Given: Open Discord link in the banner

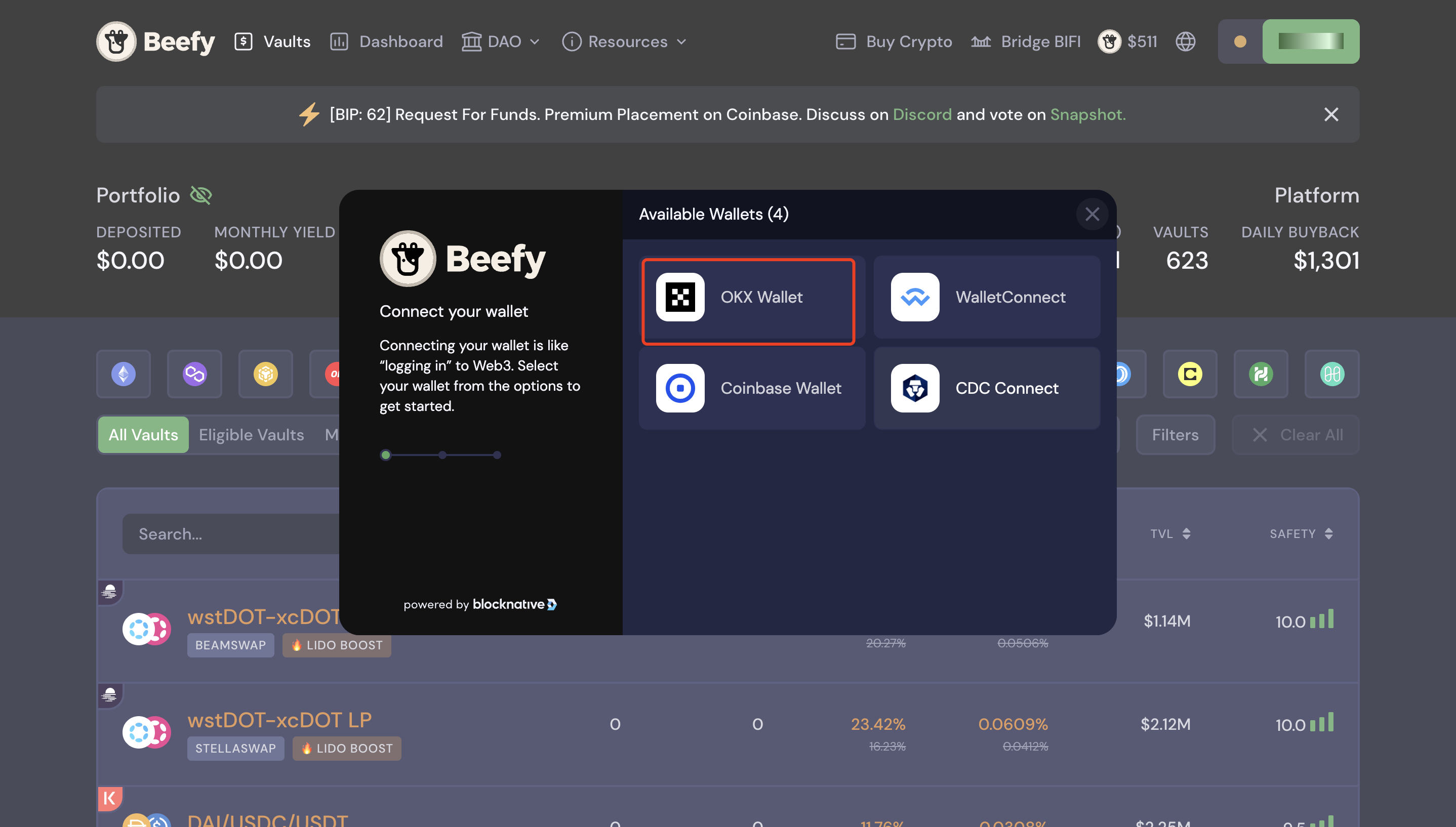Looking at the screenshot, I should (x=922, y=114).
